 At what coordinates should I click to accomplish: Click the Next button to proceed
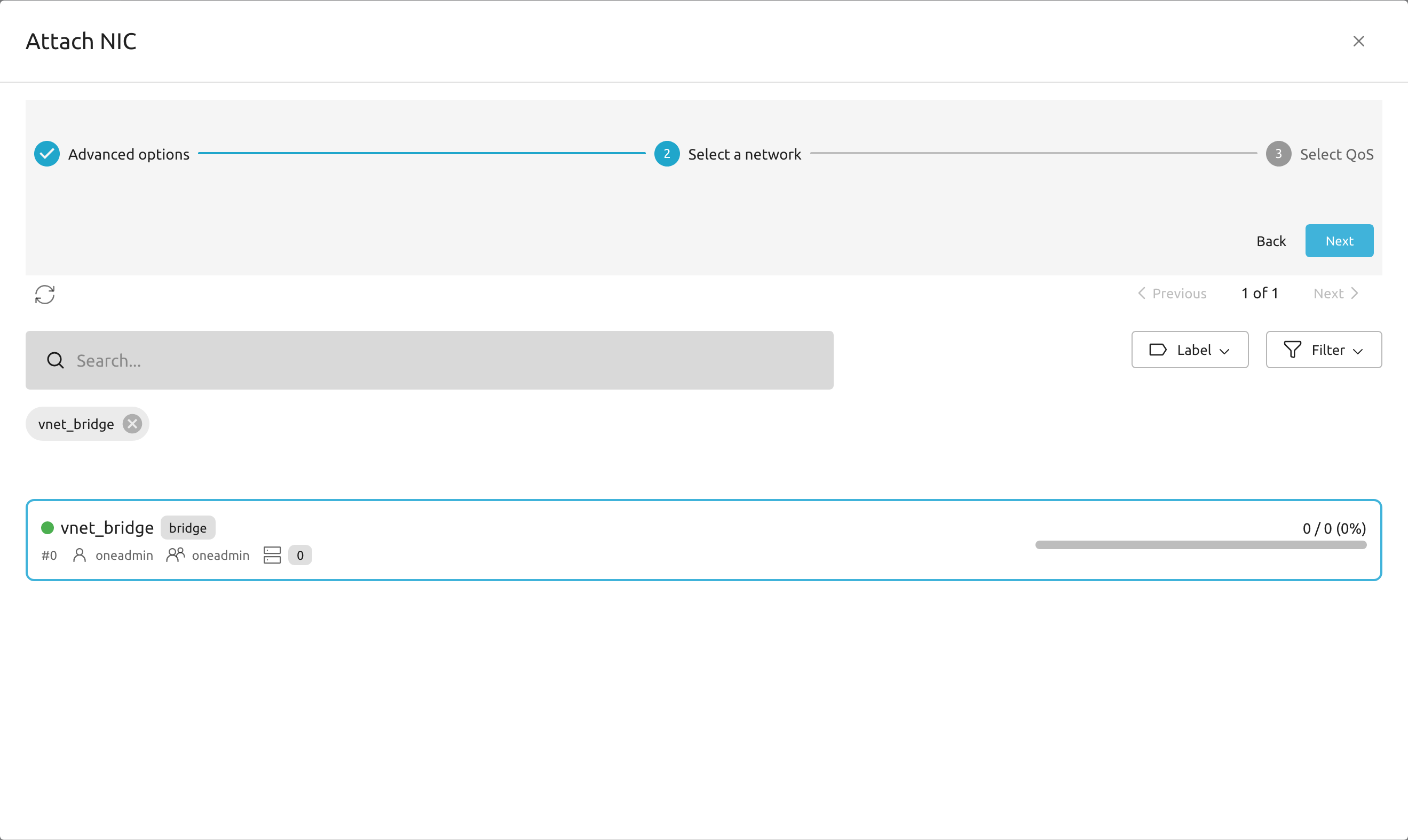click(1339, 240)
